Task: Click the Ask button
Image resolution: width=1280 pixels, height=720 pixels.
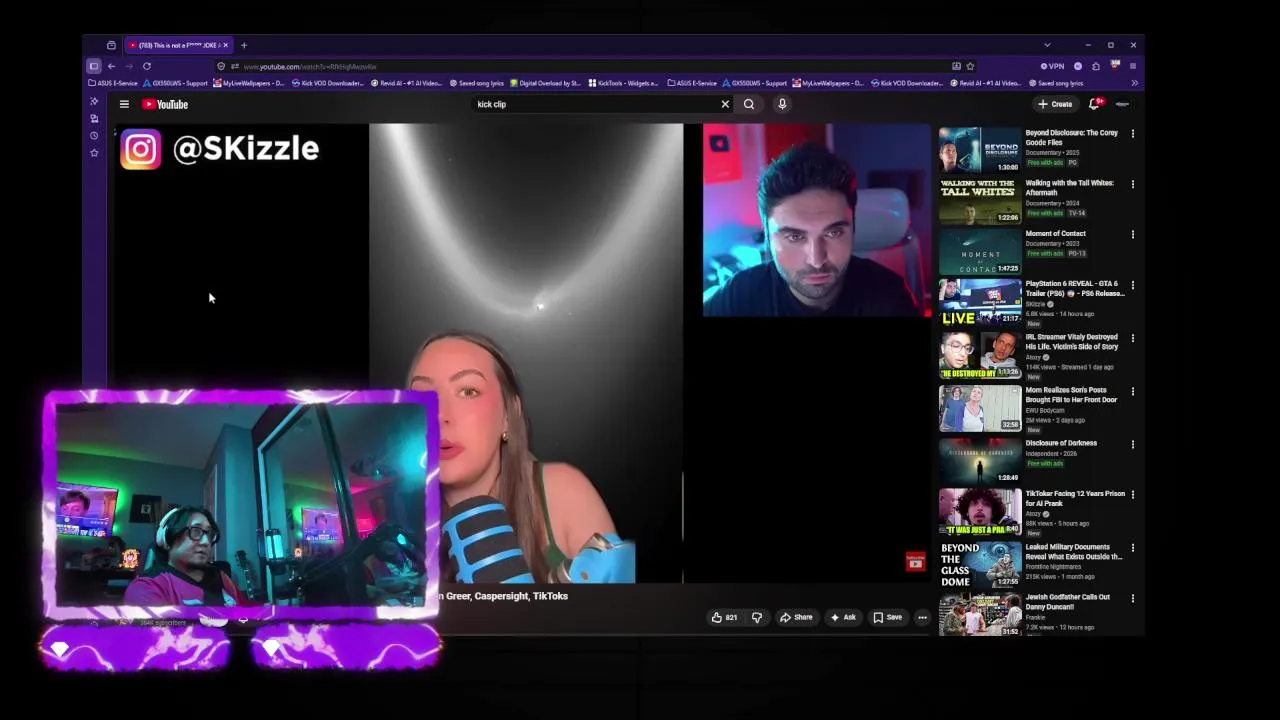Action: click(x=843, y=617)
